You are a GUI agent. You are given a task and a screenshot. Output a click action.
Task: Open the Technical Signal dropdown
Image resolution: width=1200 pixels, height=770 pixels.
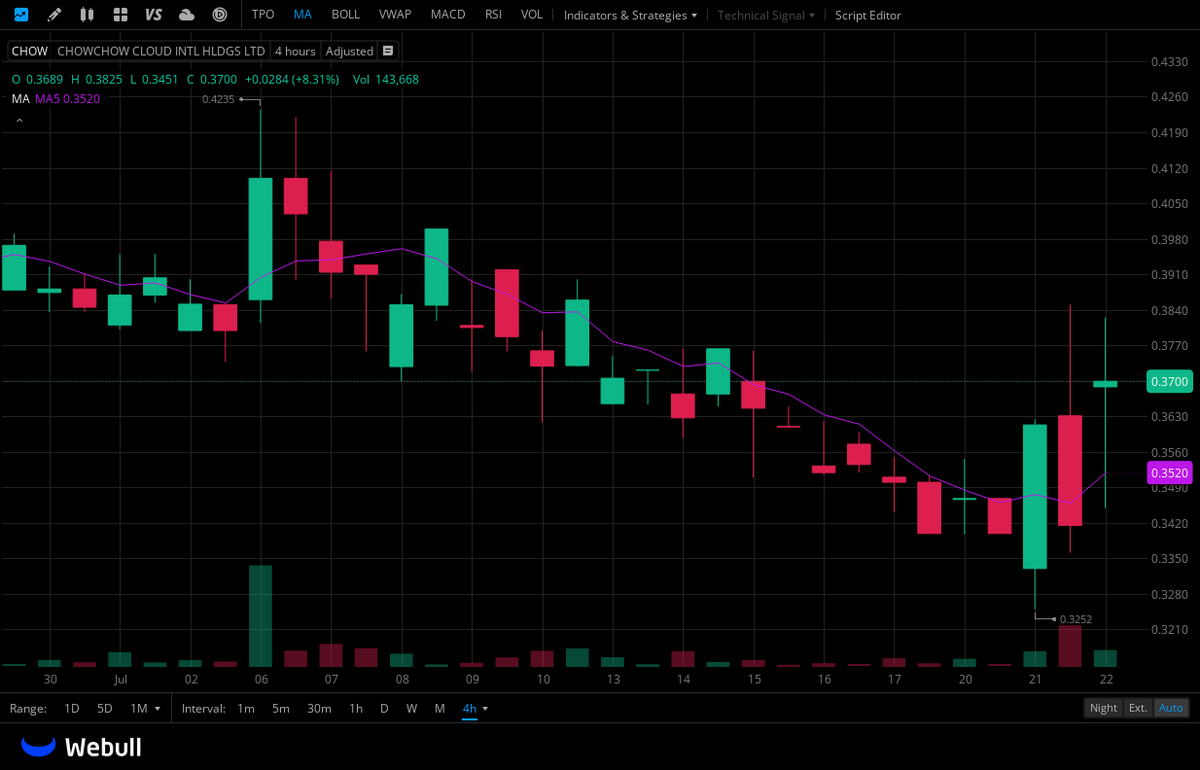(x=766, y=15)
